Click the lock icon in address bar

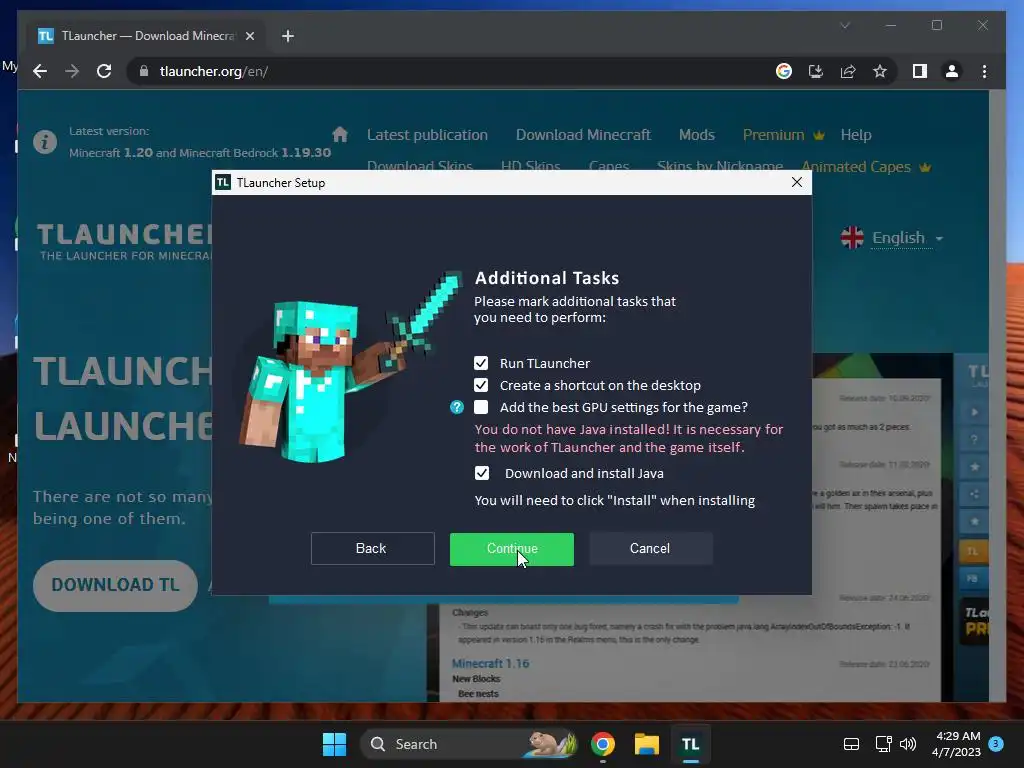click(144, 71)
